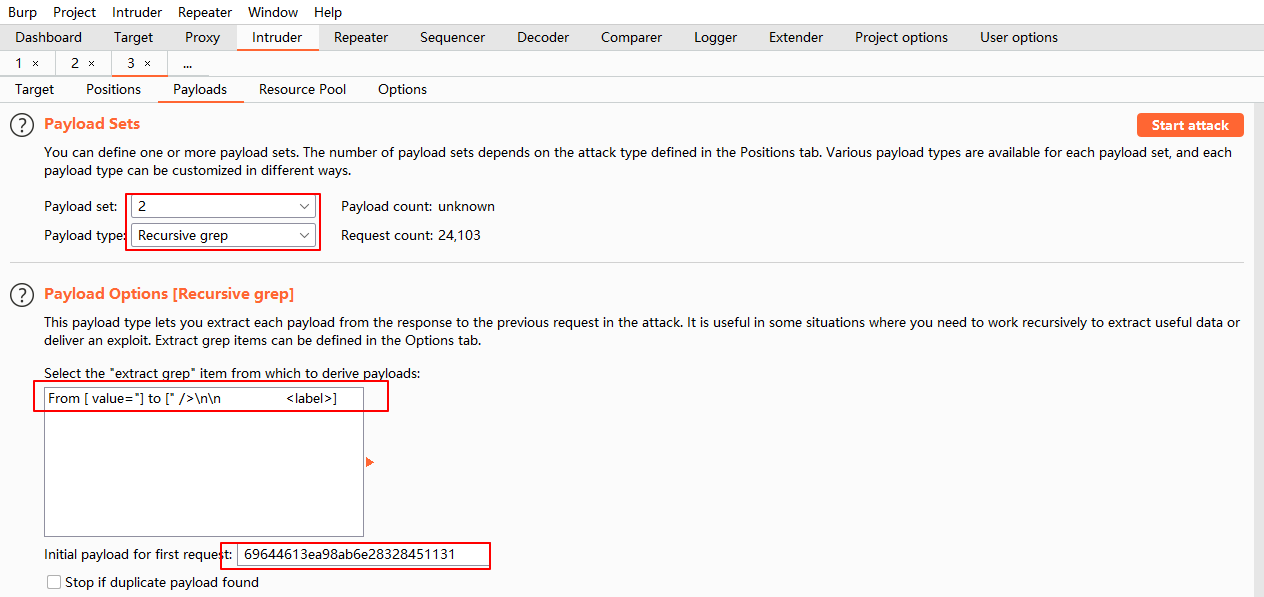This screenshot has width=1264, height=597.
Task: Open the Positions sub-tab
Action: 114,89
